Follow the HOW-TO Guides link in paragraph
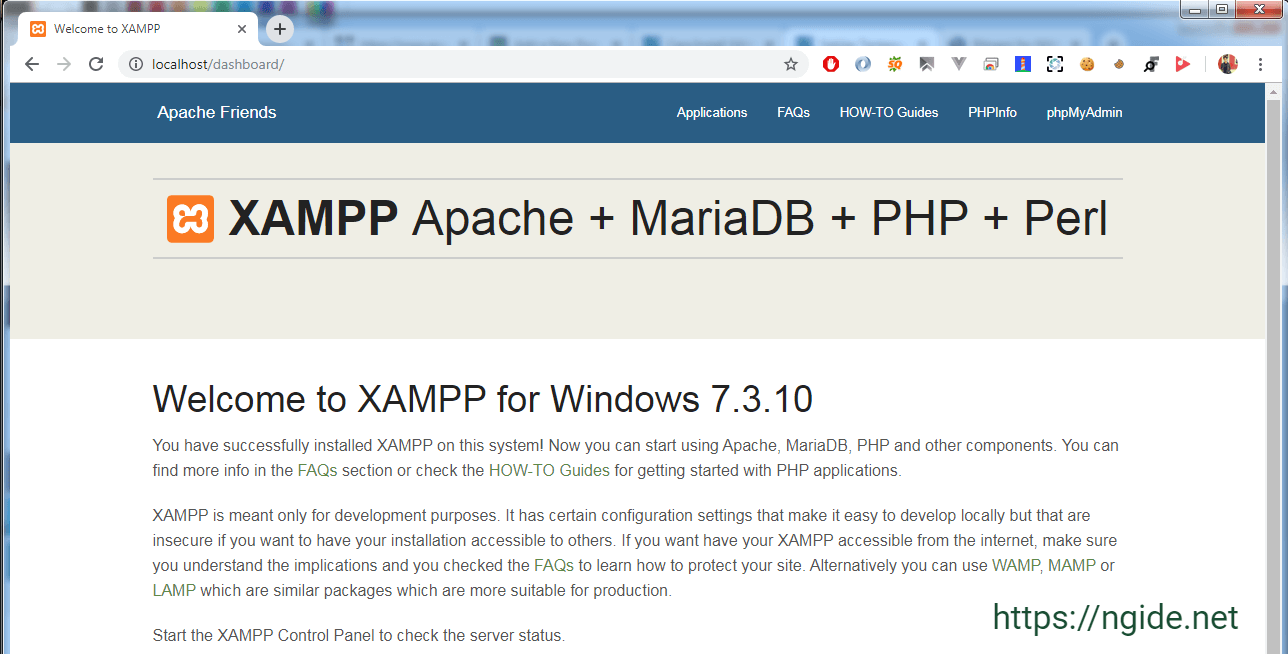The height and width of the screenshot is (656, 1288). [549, 470]
